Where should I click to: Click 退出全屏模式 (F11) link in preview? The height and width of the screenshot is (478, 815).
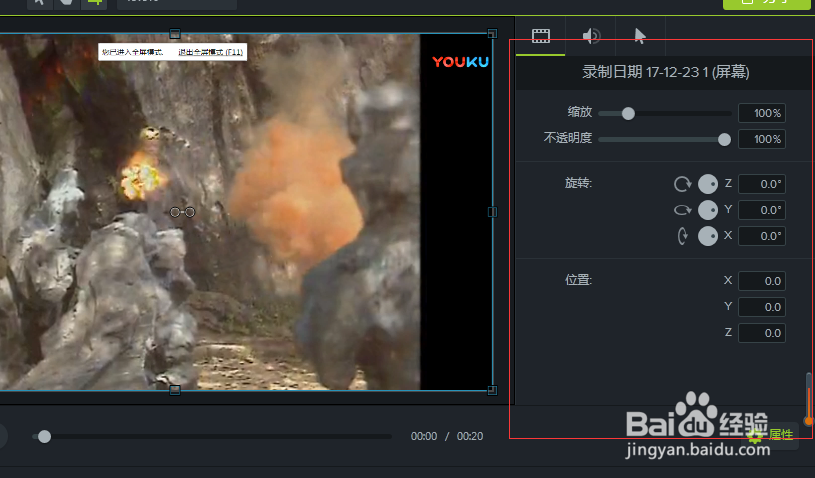pos(211,52)
